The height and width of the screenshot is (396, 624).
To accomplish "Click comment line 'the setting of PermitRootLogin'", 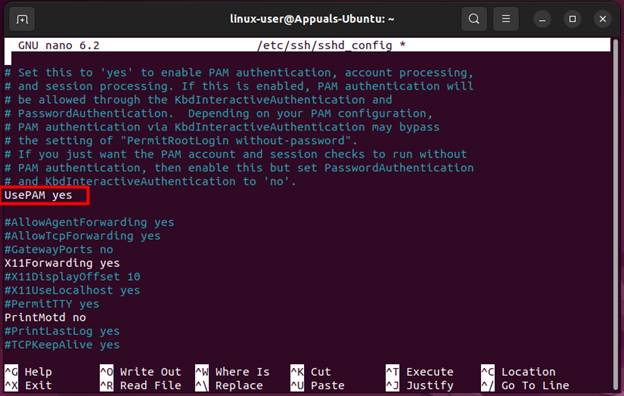I will [181, 140].
